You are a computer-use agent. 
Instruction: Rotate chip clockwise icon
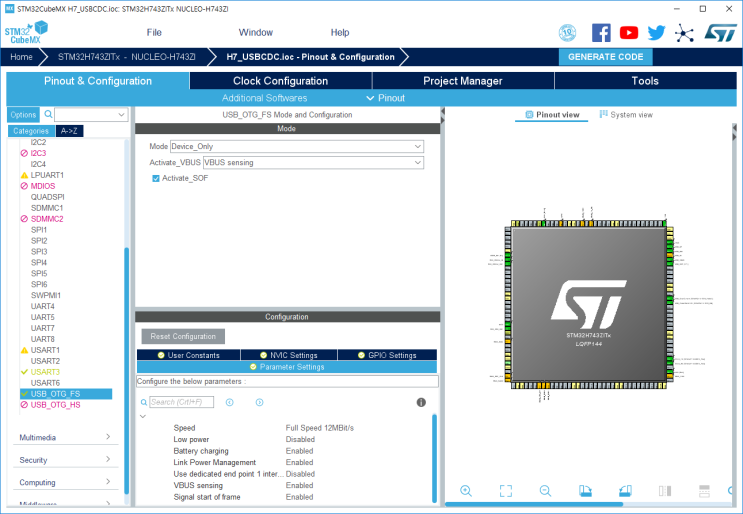coord(585,491)
